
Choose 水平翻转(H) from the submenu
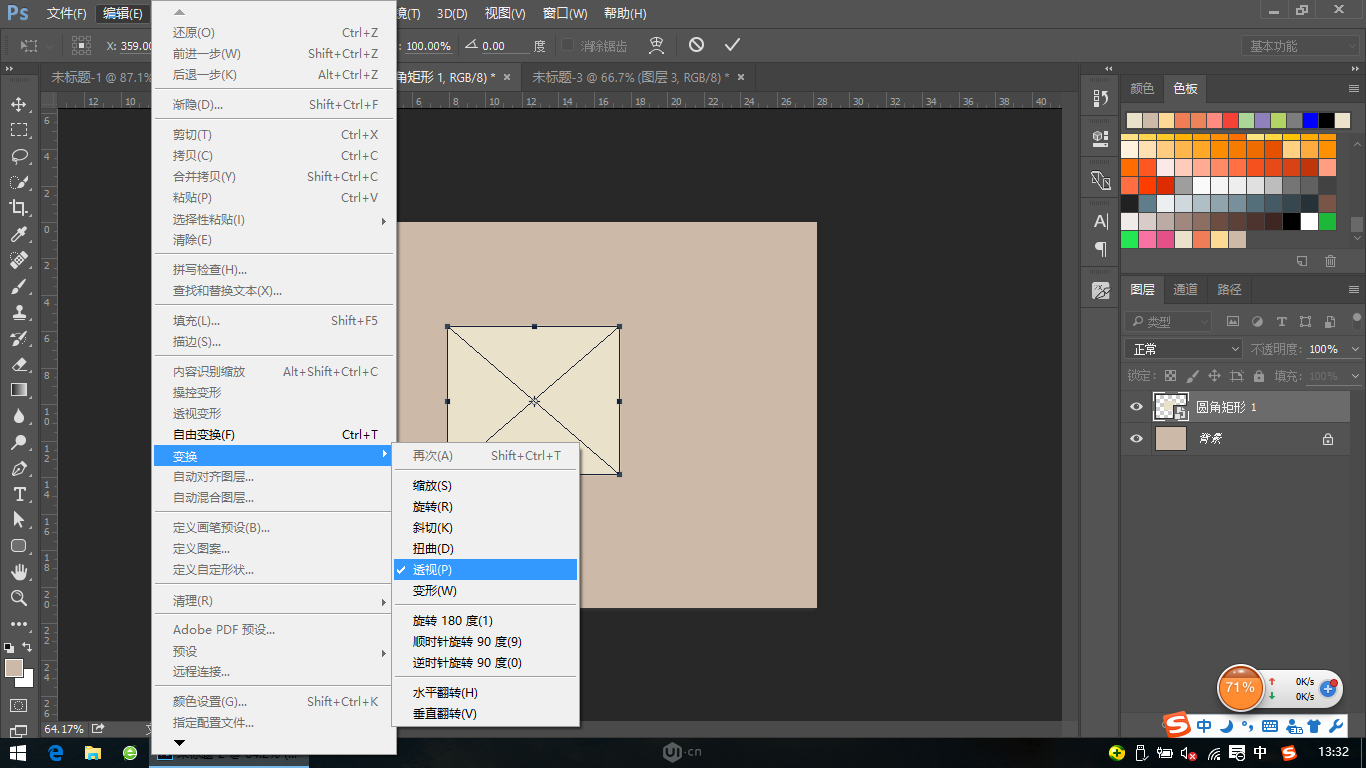click(x=485, y=692)
